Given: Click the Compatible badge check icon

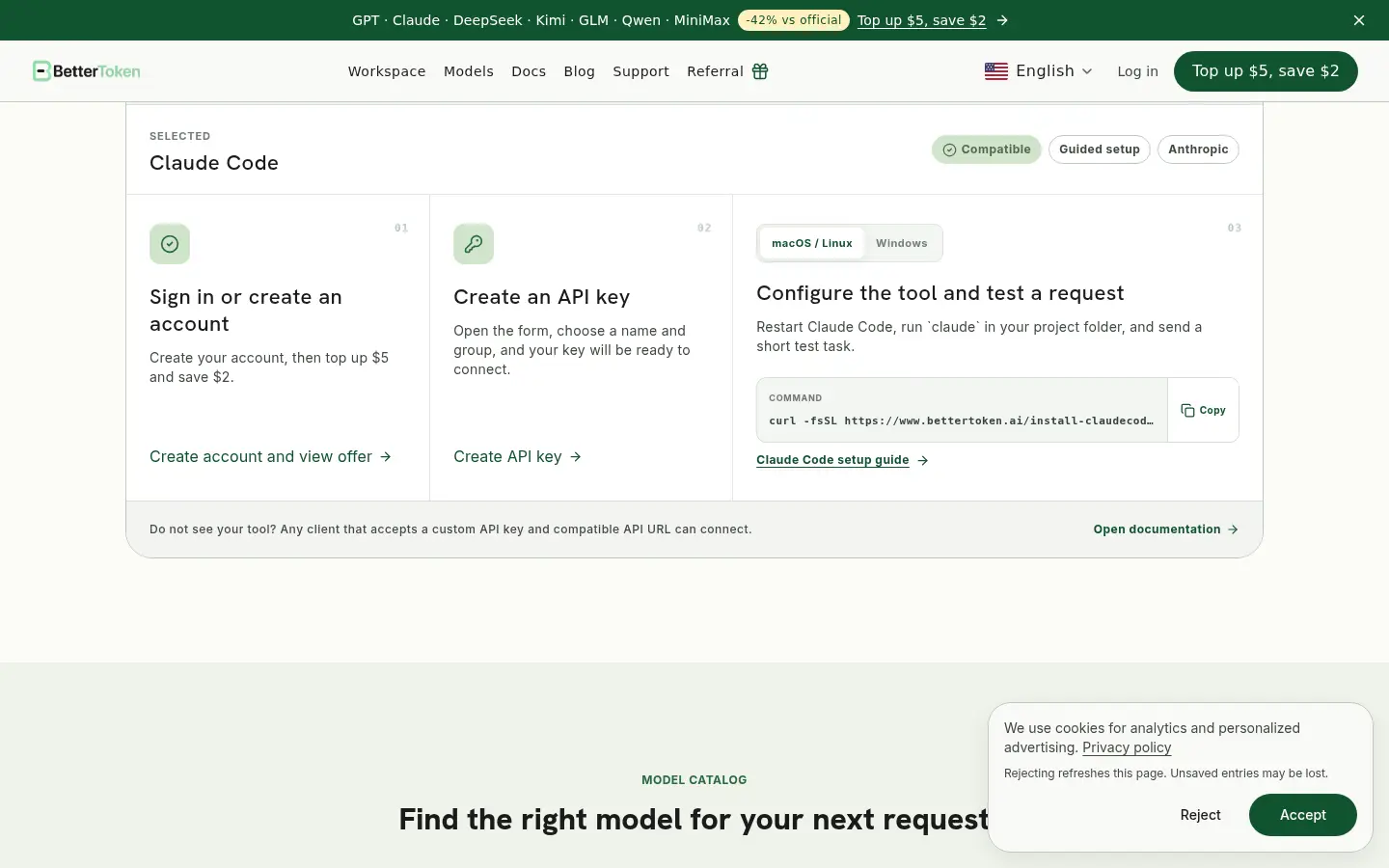Looking at the screenshot, I should [949, 149].
